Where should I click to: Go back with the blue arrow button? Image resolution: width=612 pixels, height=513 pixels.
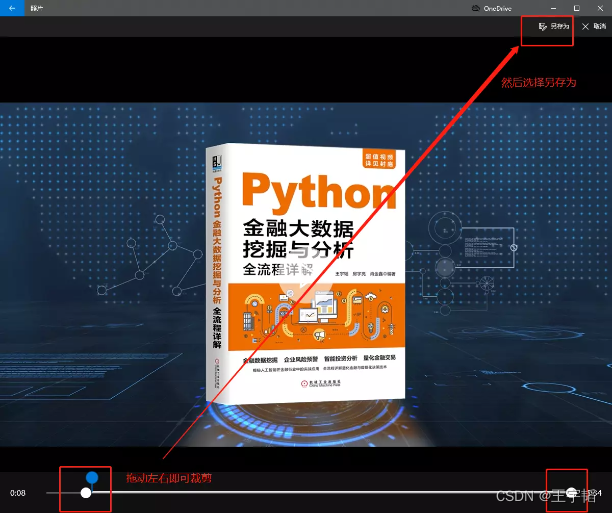pos(12,8)
